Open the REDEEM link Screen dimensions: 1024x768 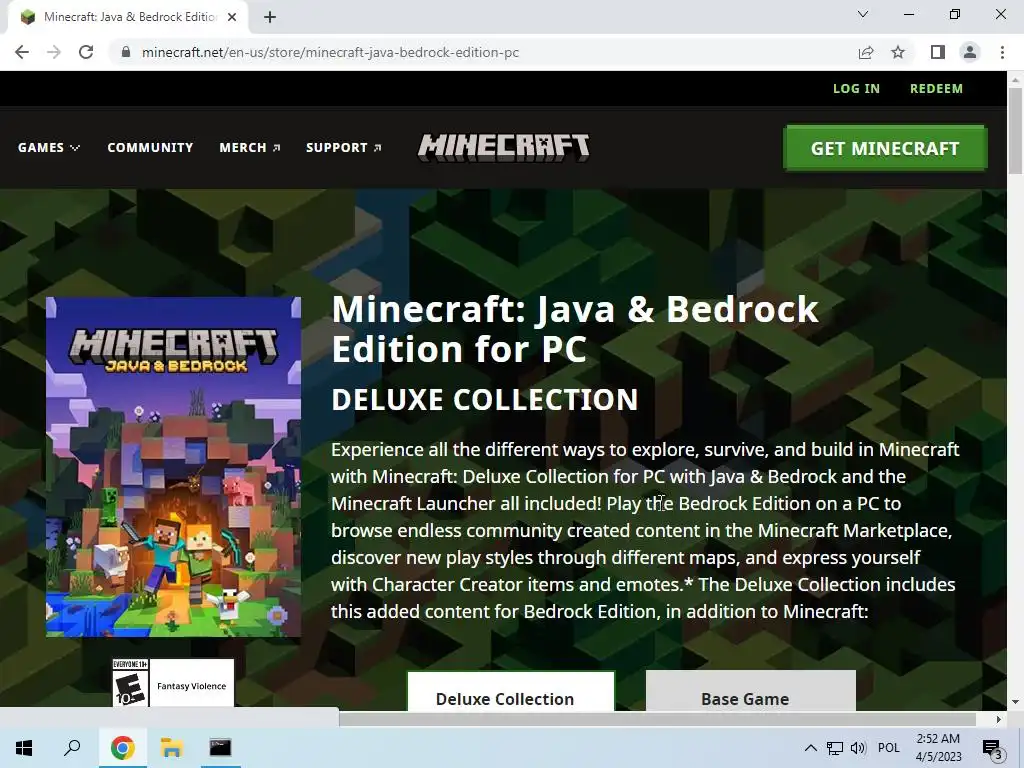click(x=936, y=89)
